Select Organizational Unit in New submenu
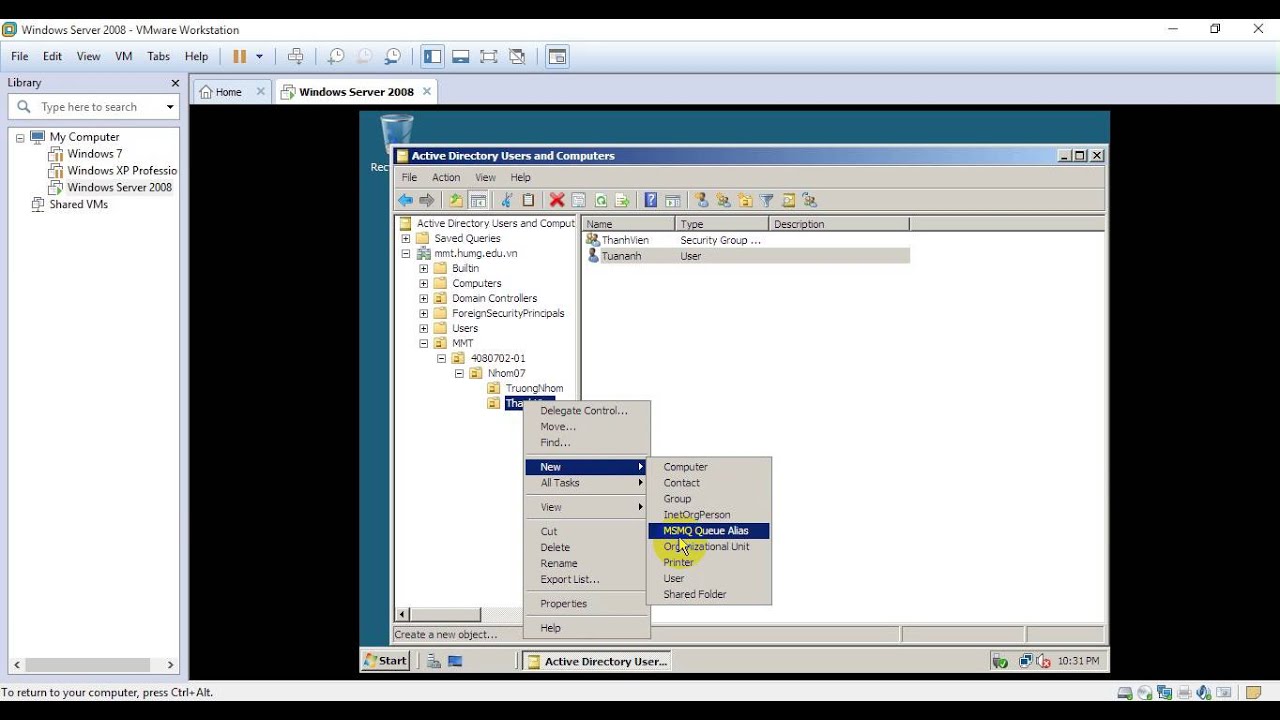 (709, 547)
